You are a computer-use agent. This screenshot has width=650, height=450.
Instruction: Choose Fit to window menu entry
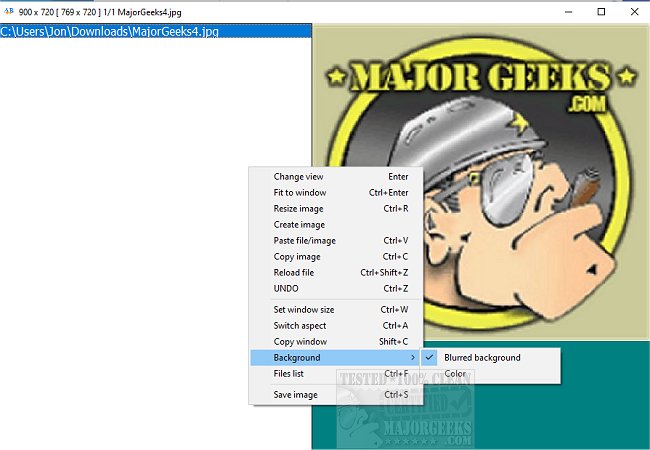[x=336, y=193]
